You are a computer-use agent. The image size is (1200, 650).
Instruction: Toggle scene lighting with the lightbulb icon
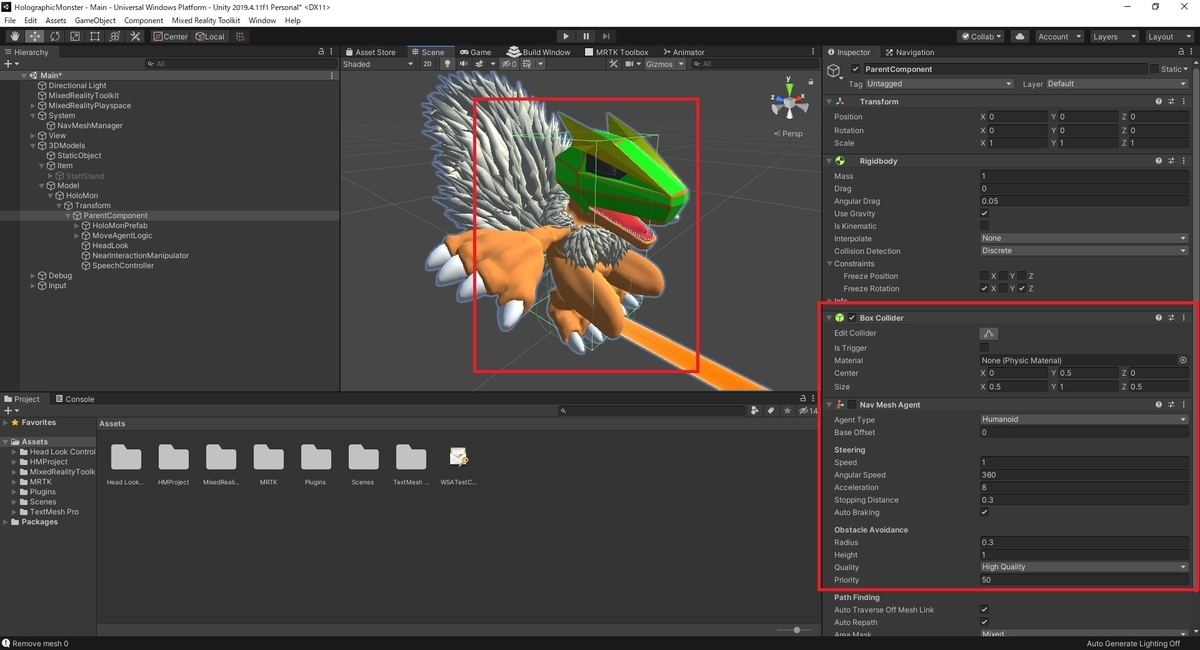[x=448, y=64]
